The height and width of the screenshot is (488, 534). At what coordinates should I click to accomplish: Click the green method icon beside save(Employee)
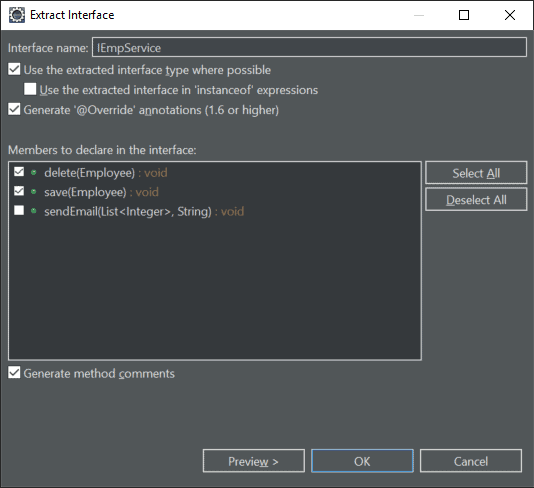coord(33,192)
